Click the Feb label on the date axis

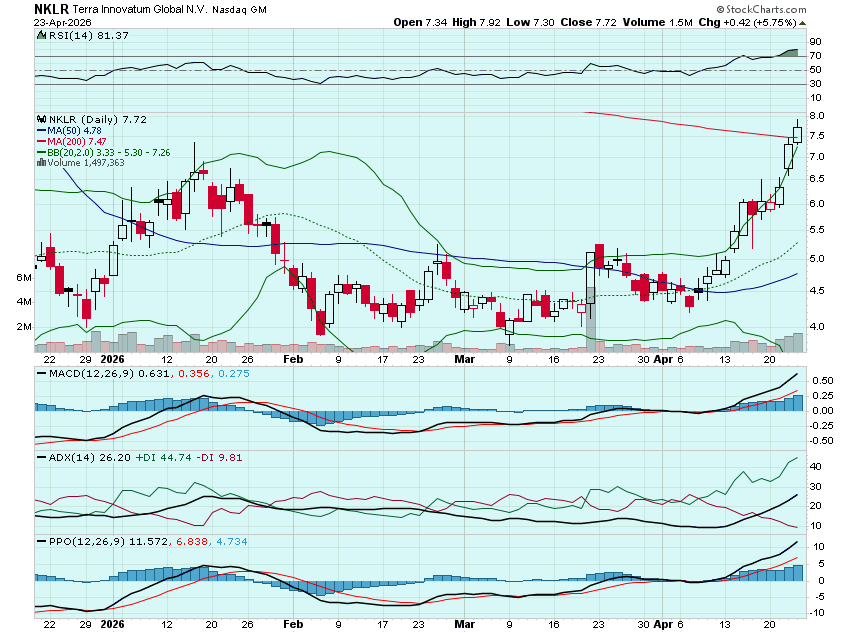(292, 358)
